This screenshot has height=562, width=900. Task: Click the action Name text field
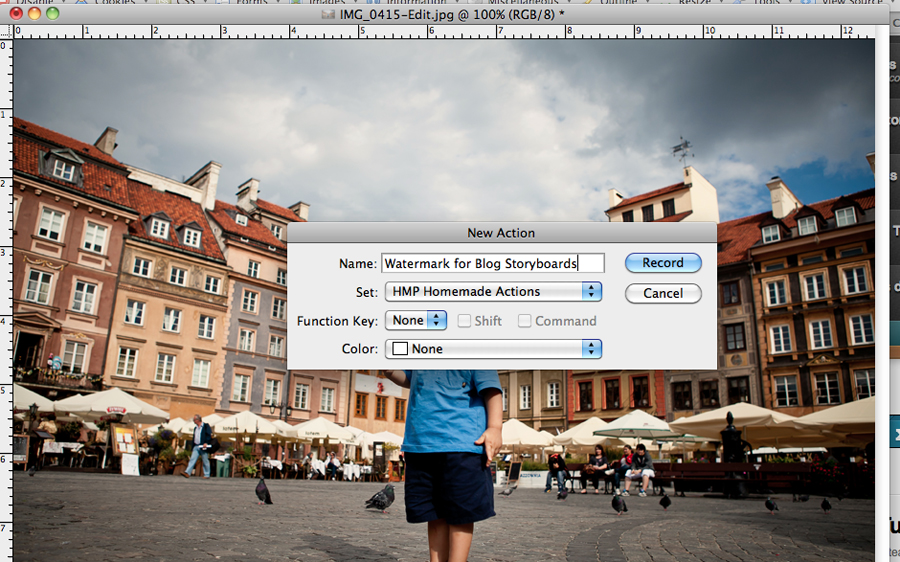click(x=493, y=263)
